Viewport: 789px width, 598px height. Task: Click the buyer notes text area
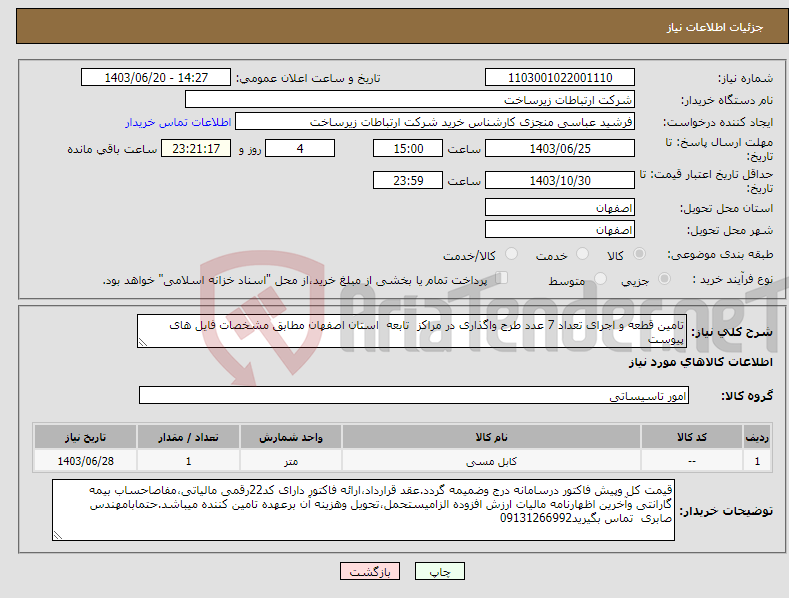[x=363, y=510]
